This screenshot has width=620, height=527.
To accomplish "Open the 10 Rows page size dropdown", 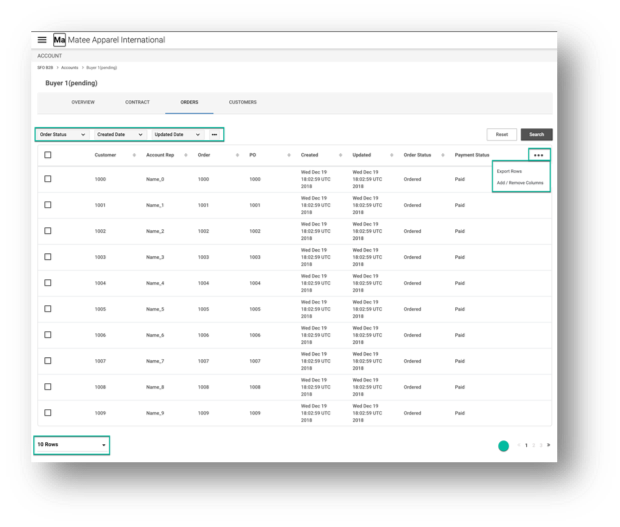I will click(72, 445).
